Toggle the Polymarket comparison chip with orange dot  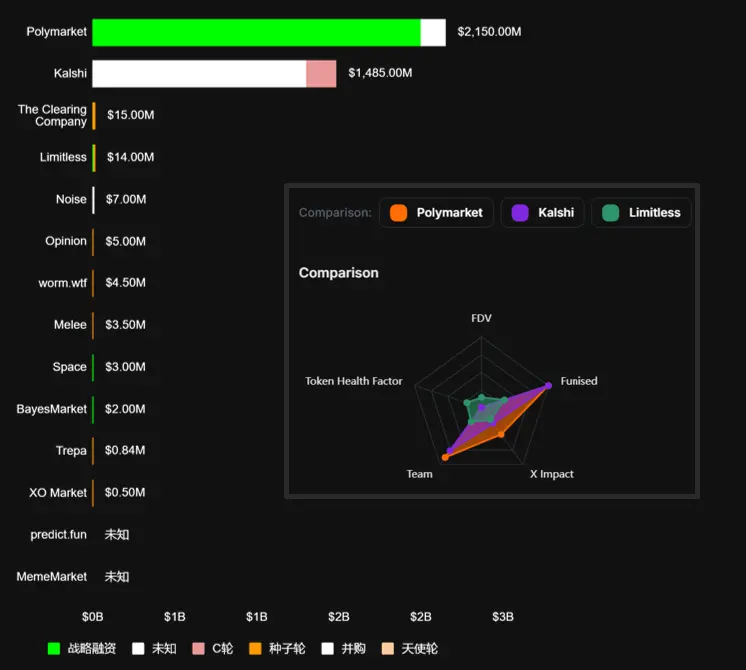pos(436,213)
